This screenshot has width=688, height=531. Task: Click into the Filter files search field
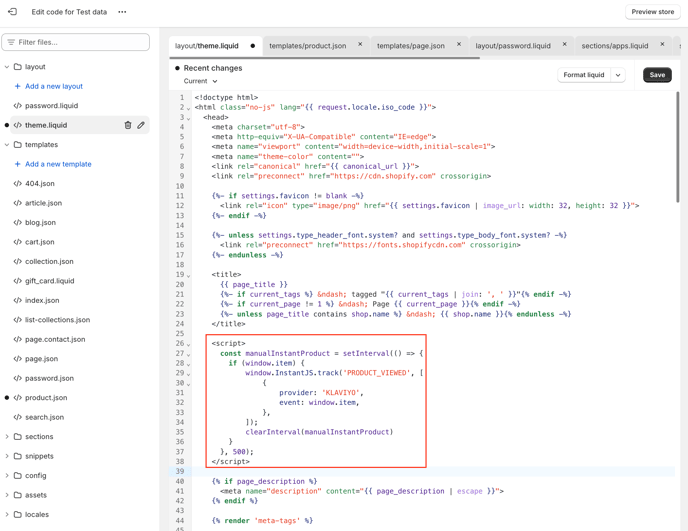[75, 42]
